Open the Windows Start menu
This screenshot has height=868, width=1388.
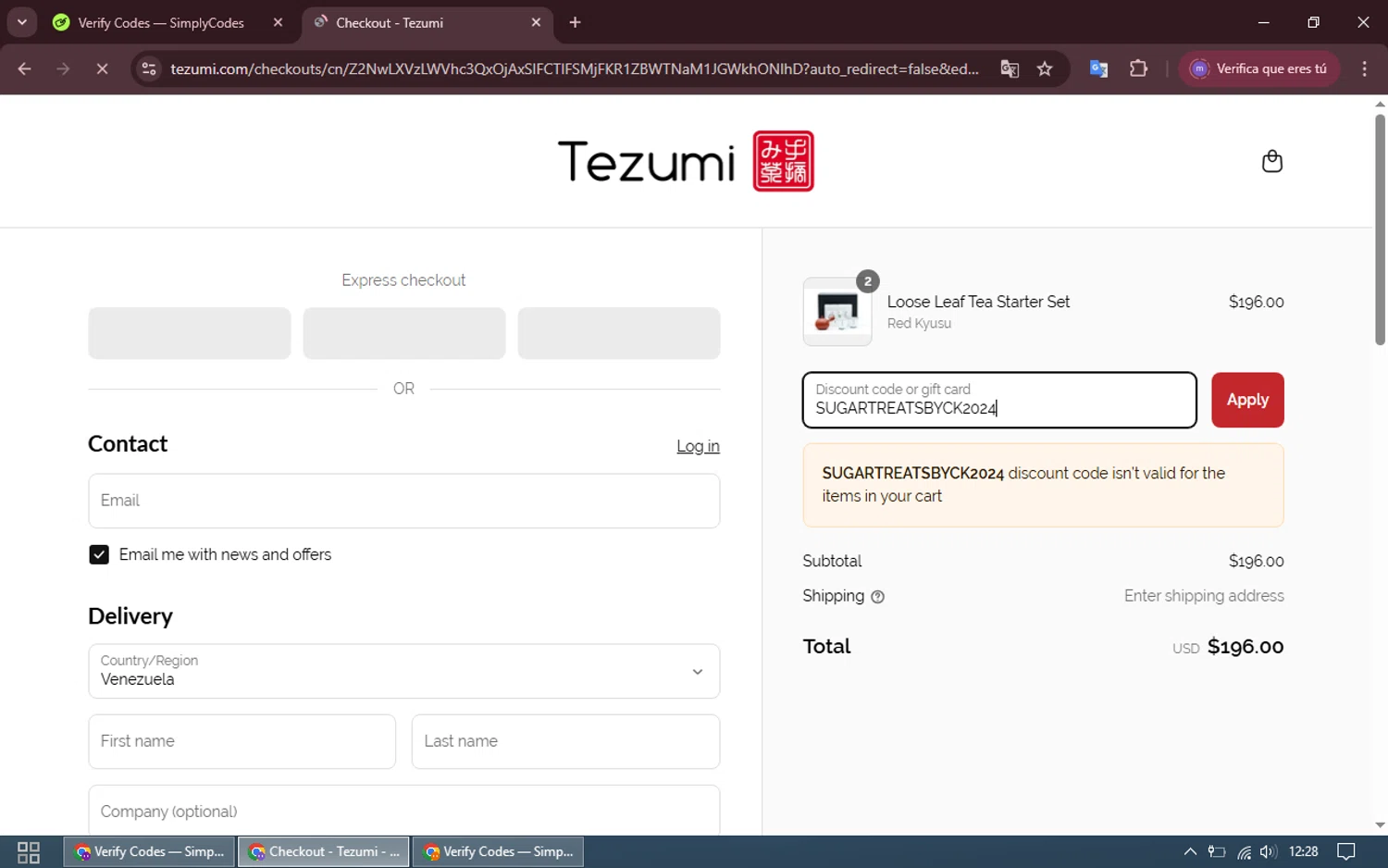(x=29, y=851)
